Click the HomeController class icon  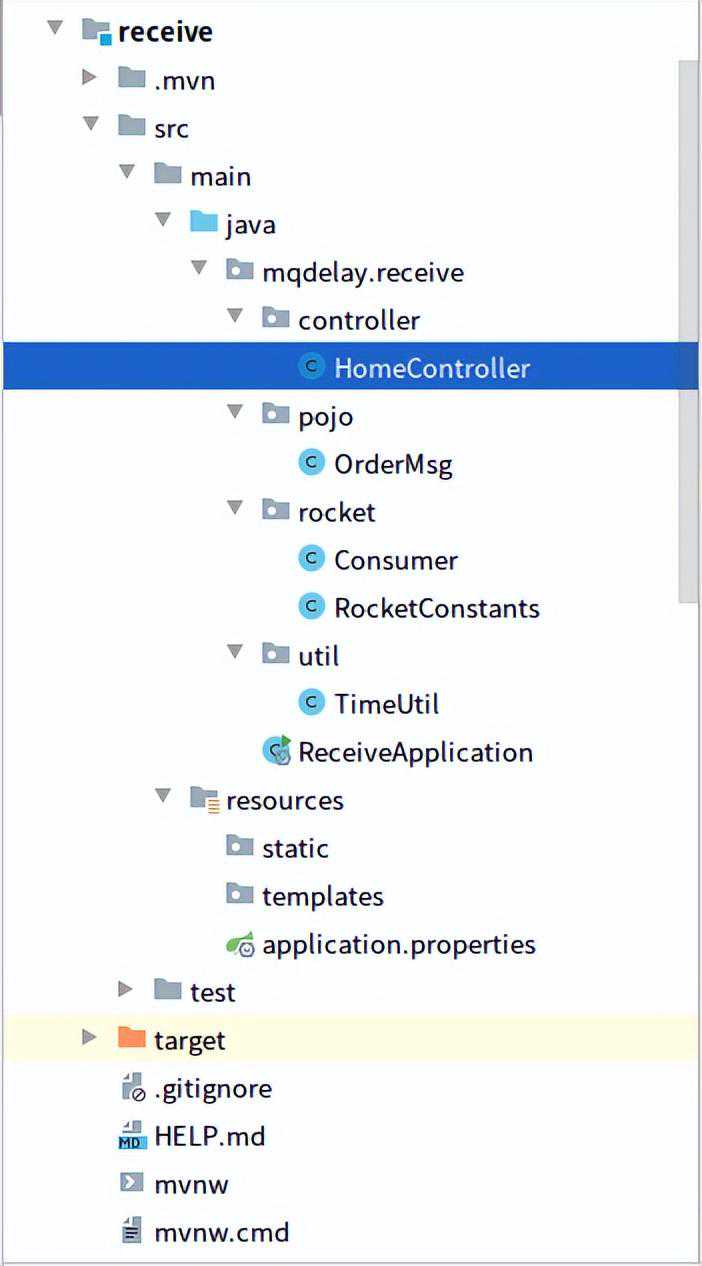pyautogui.click(x=312, y=367)
